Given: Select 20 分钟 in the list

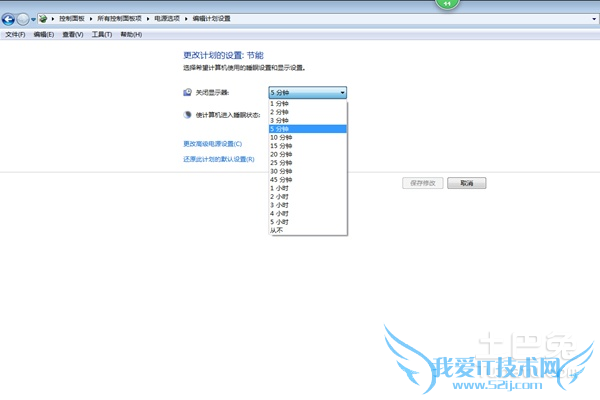Looking at the screenshot, I should coord(308,154).
